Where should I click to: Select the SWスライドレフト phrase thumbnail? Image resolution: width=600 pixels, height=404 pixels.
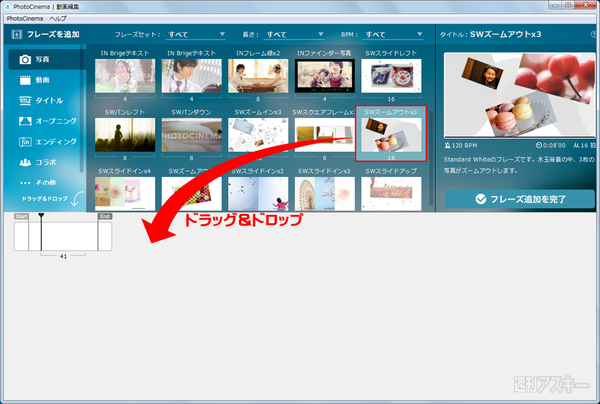[x=391, y=76]
